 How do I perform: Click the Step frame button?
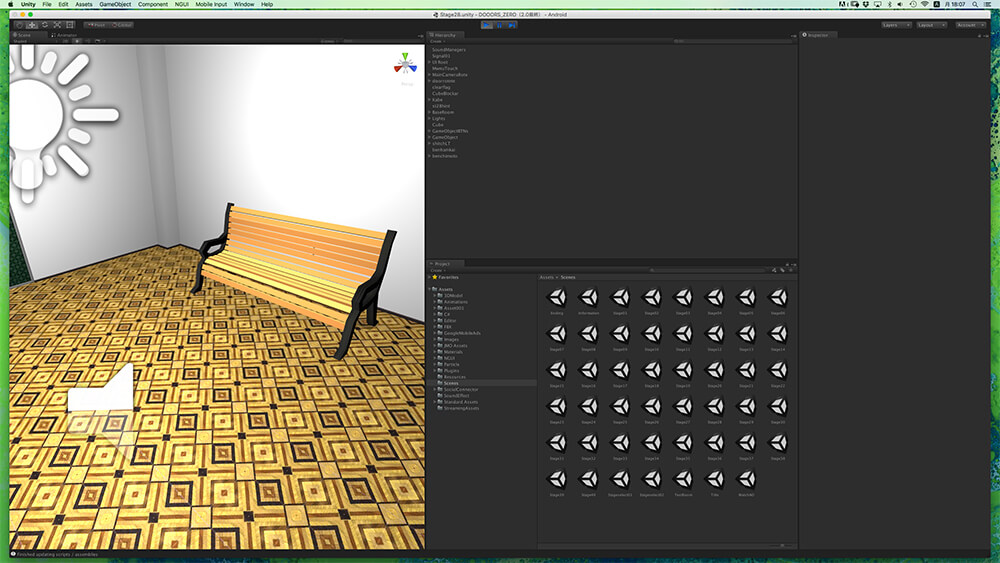point(512,24)
